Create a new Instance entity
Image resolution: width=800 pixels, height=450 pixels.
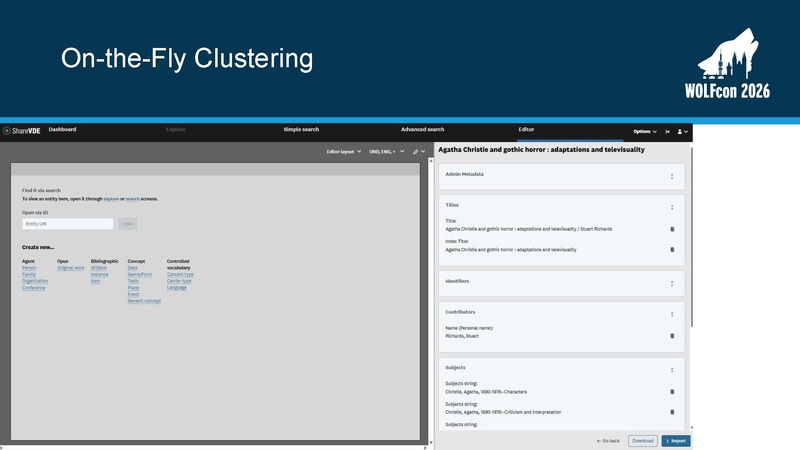pos(99,274)
